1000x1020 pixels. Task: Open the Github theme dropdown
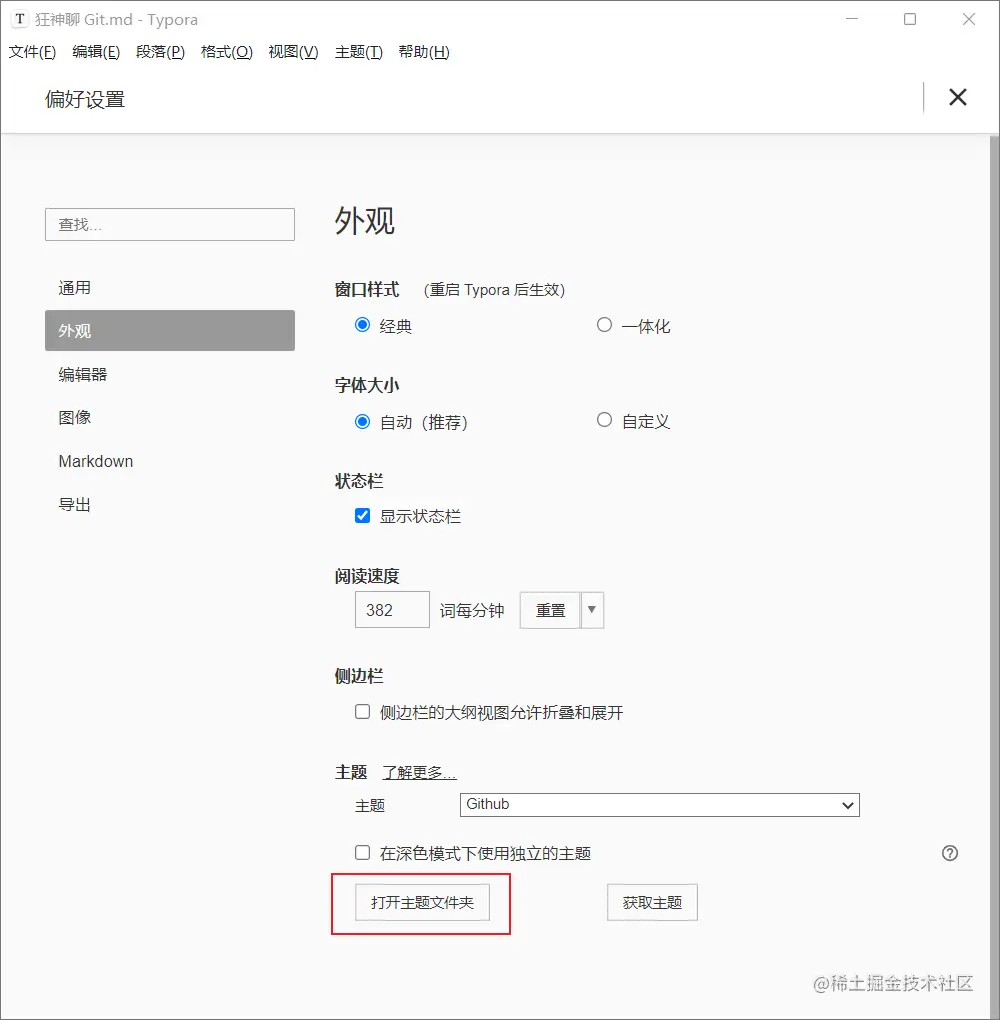click(x=659, y=805)
